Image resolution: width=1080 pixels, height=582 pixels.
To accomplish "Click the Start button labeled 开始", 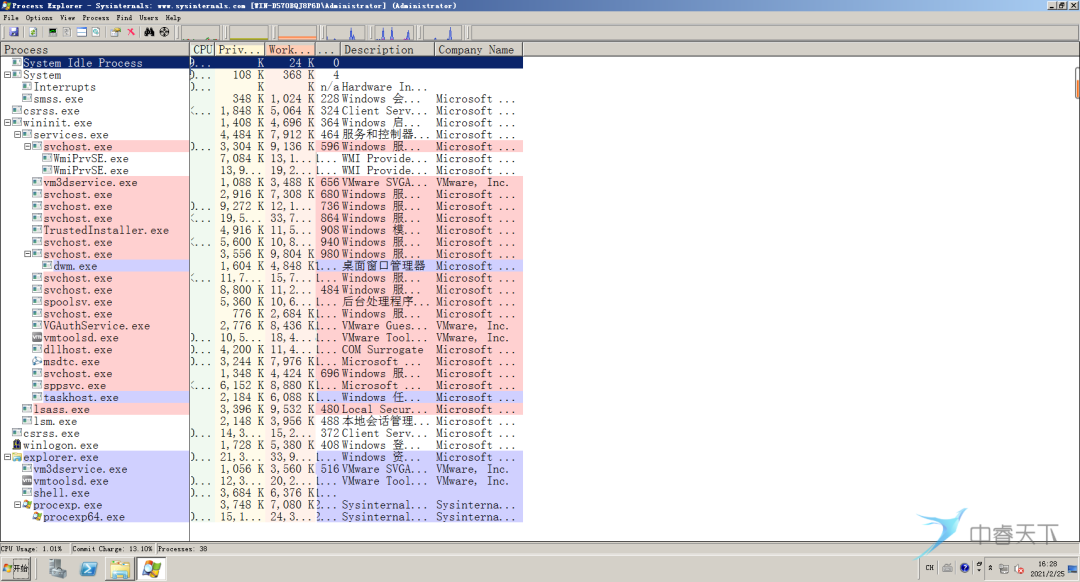I will pyautogui.click(x=16, y=569).
